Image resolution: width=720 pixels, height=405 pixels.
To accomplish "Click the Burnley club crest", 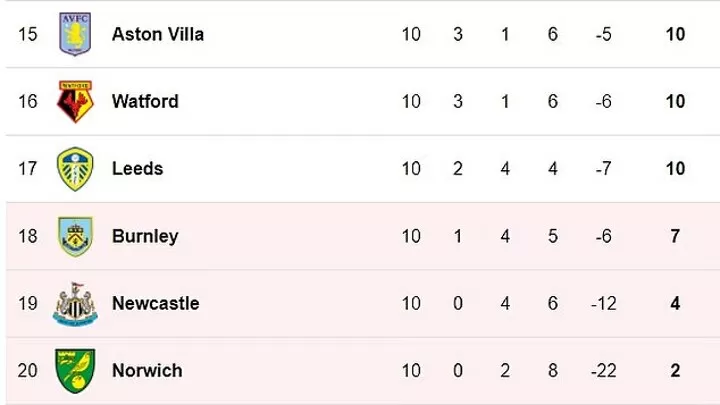I will click(75, 236).
